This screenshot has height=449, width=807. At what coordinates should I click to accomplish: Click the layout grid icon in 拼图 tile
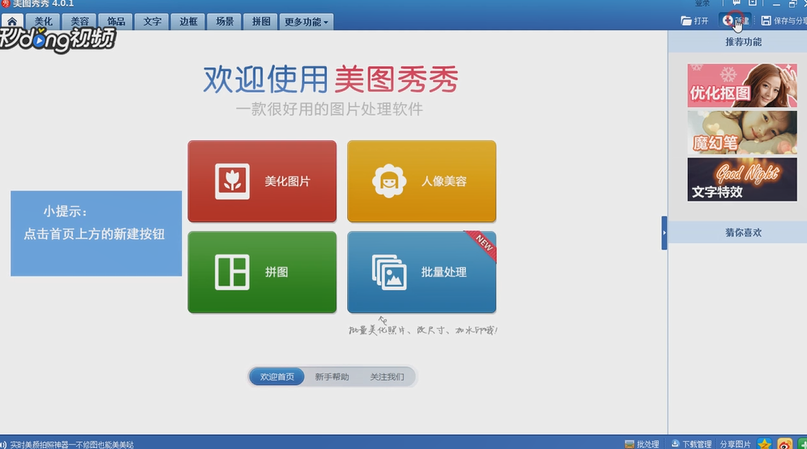[232, 272]
